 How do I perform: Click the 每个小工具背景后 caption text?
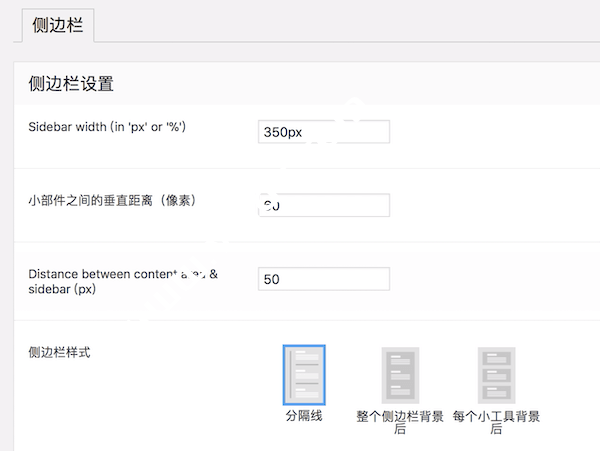click(x=496, y=422)
